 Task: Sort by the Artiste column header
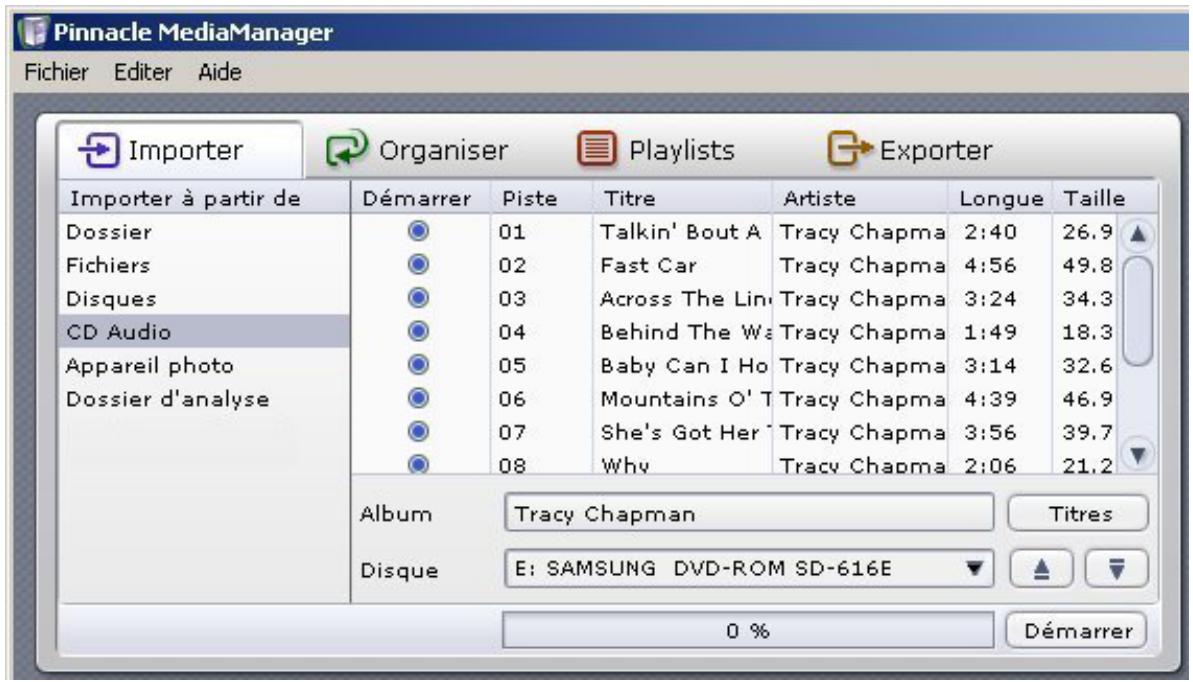(x=861, y=198)
